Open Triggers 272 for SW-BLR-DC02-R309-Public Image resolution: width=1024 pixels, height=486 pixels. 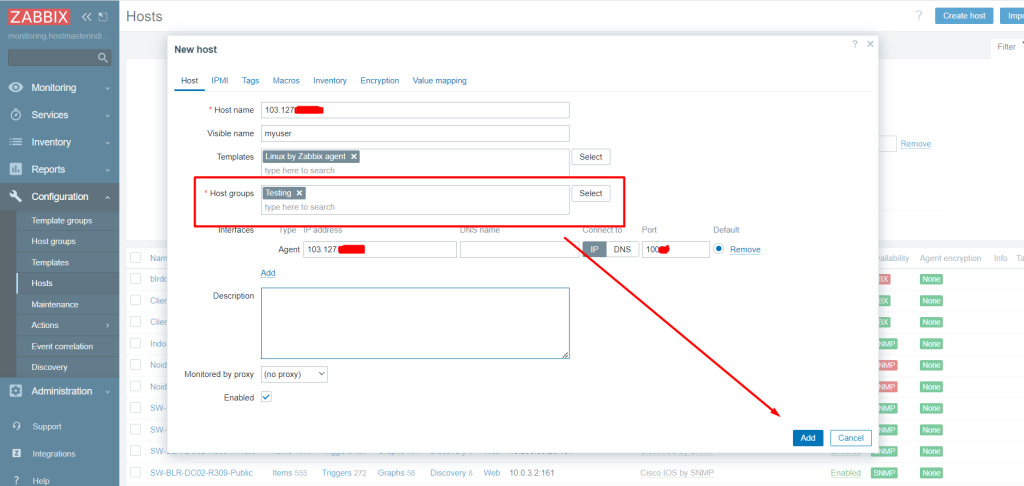point(344,472)
